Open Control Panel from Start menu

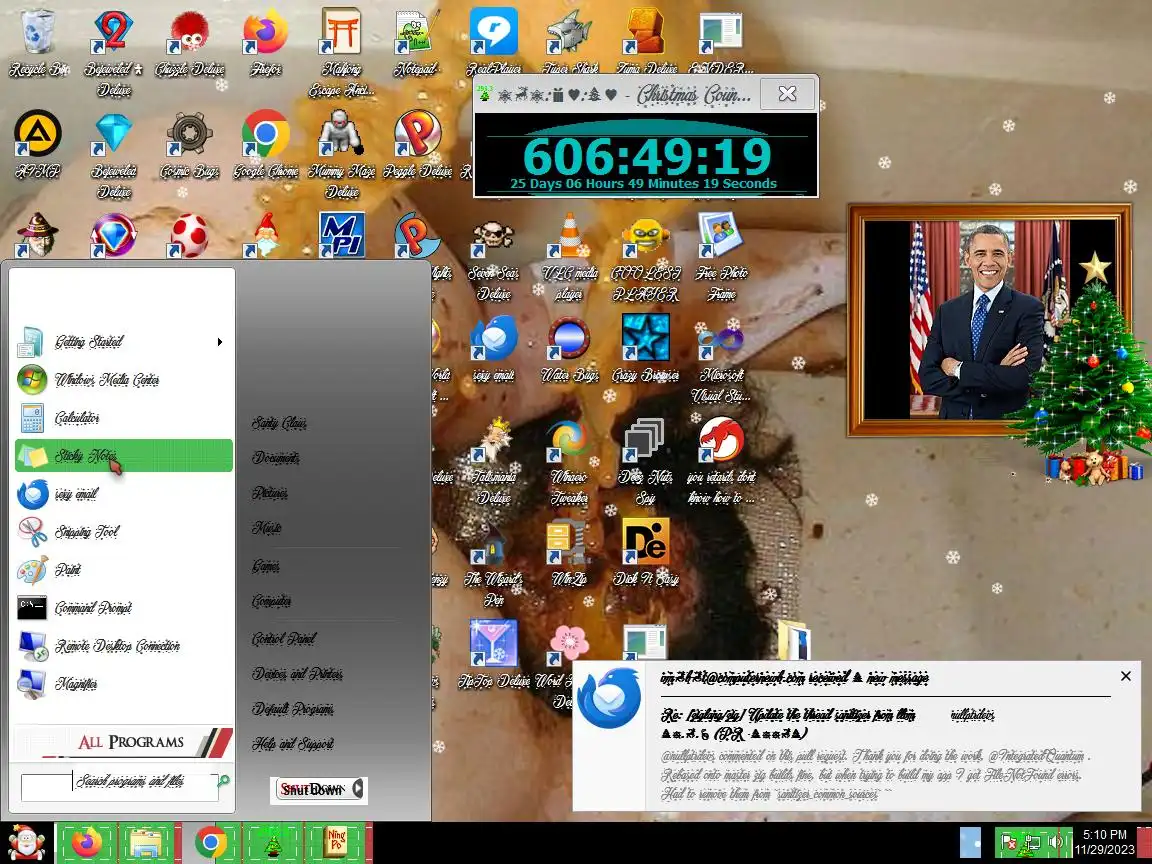click(x=284, y=638)
